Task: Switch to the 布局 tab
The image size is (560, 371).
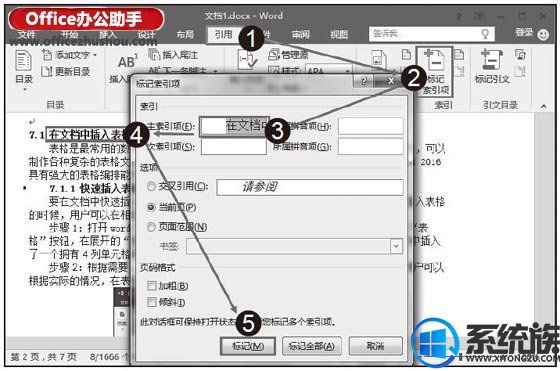Action: pyautogui.click(x=185, y=35)
